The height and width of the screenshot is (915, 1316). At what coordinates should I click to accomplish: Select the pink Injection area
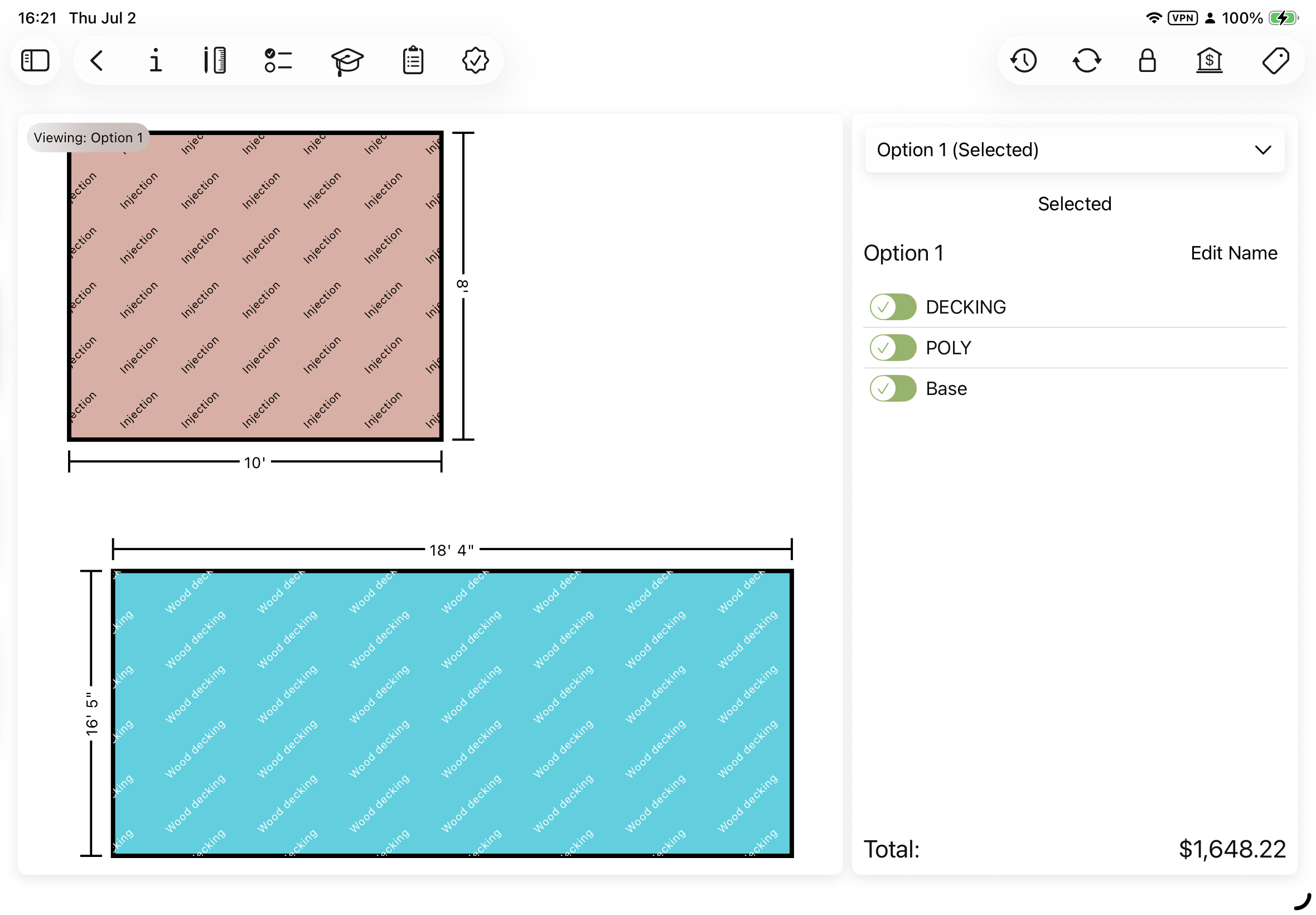(x=255, y=286)
